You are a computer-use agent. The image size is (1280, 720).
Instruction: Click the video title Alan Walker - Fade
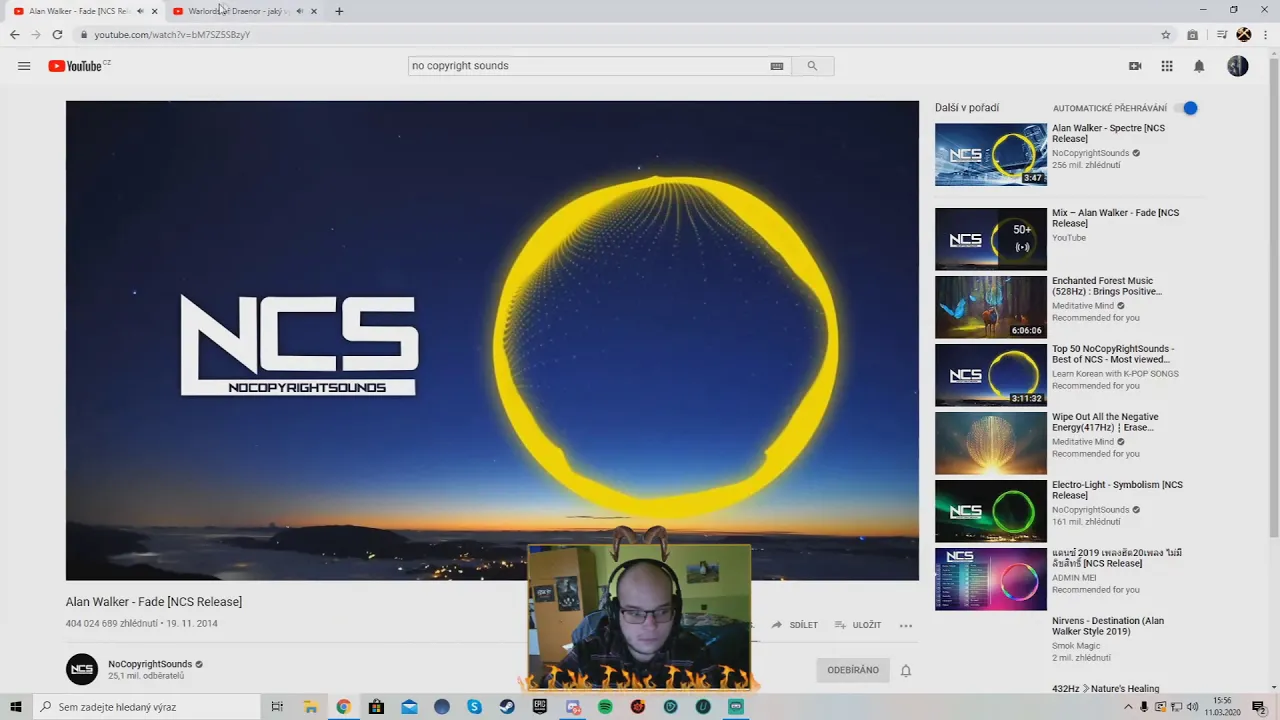(154, 602)
